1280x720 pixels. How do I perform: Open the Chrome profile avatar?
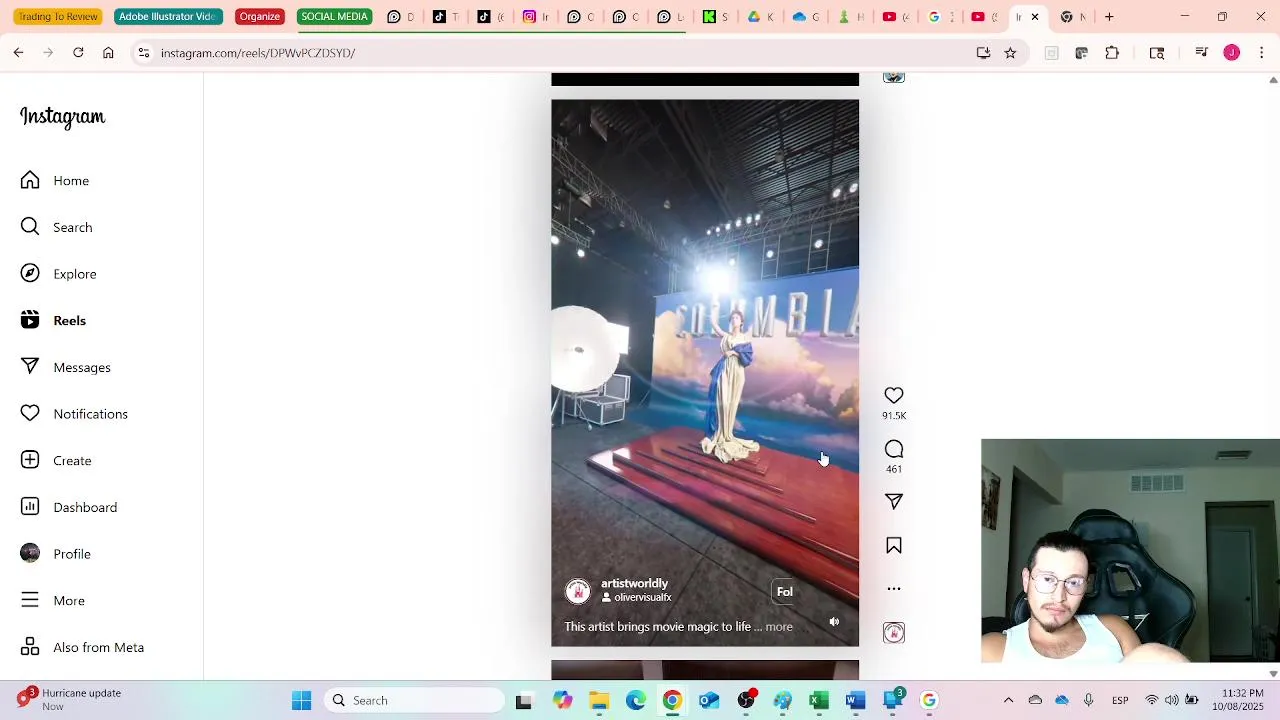[1232, 53]
